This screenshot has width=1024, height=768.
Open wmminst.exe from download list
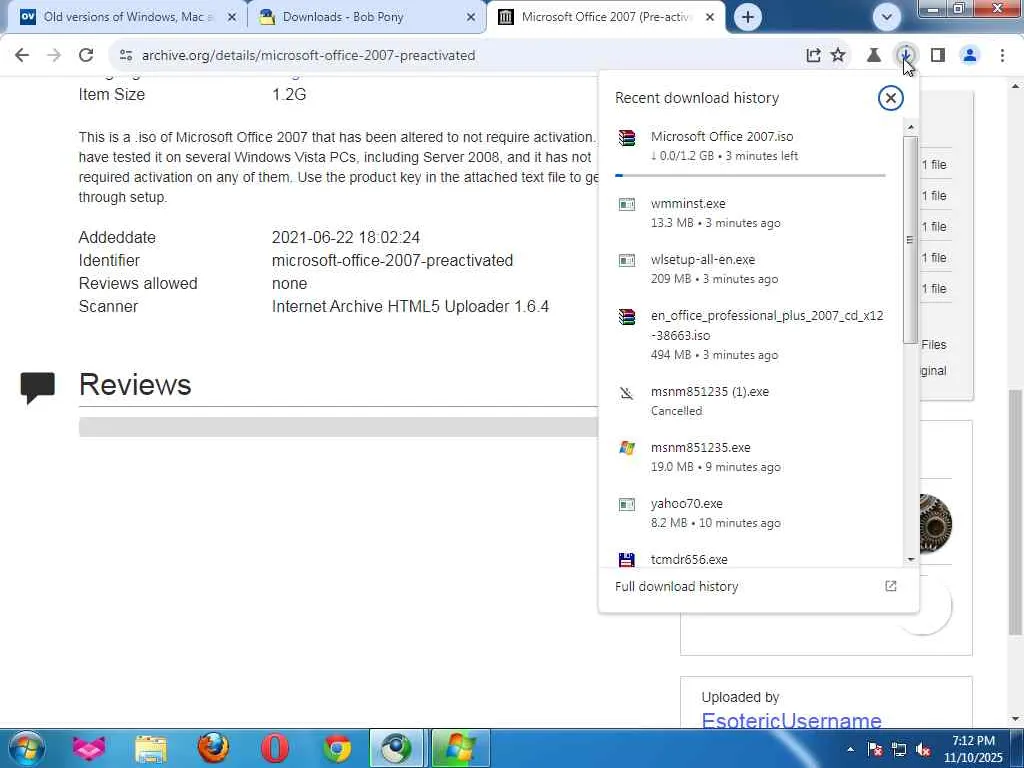[x=750, y=213]
